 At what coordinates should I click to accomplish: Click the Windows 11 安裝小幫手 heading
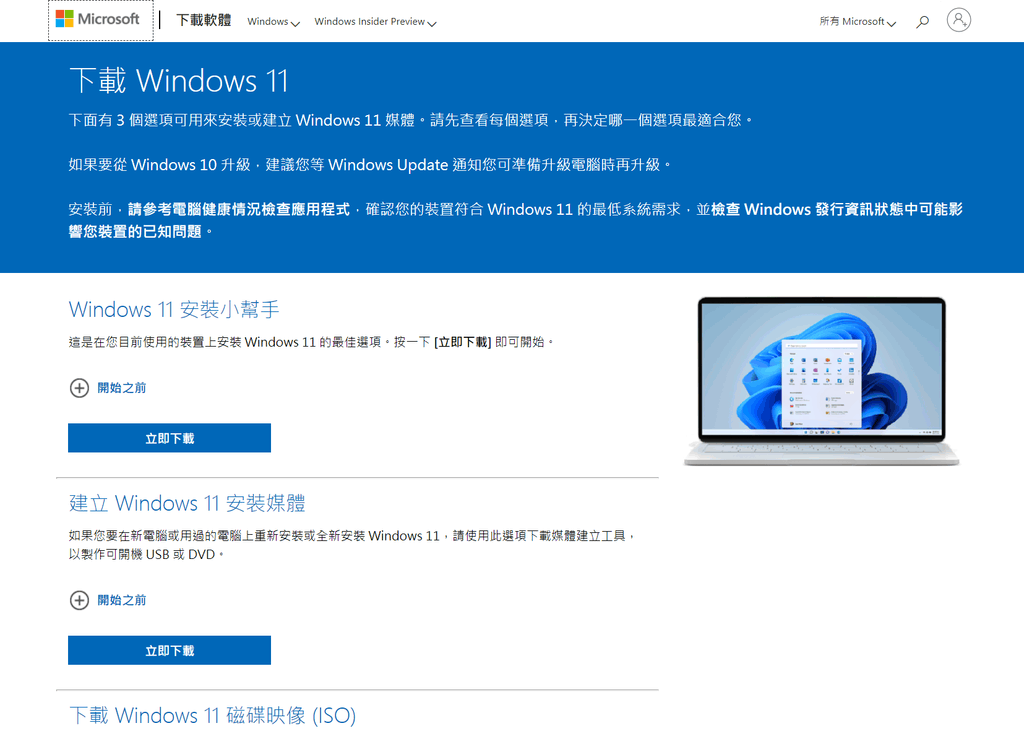coord(174,309)
